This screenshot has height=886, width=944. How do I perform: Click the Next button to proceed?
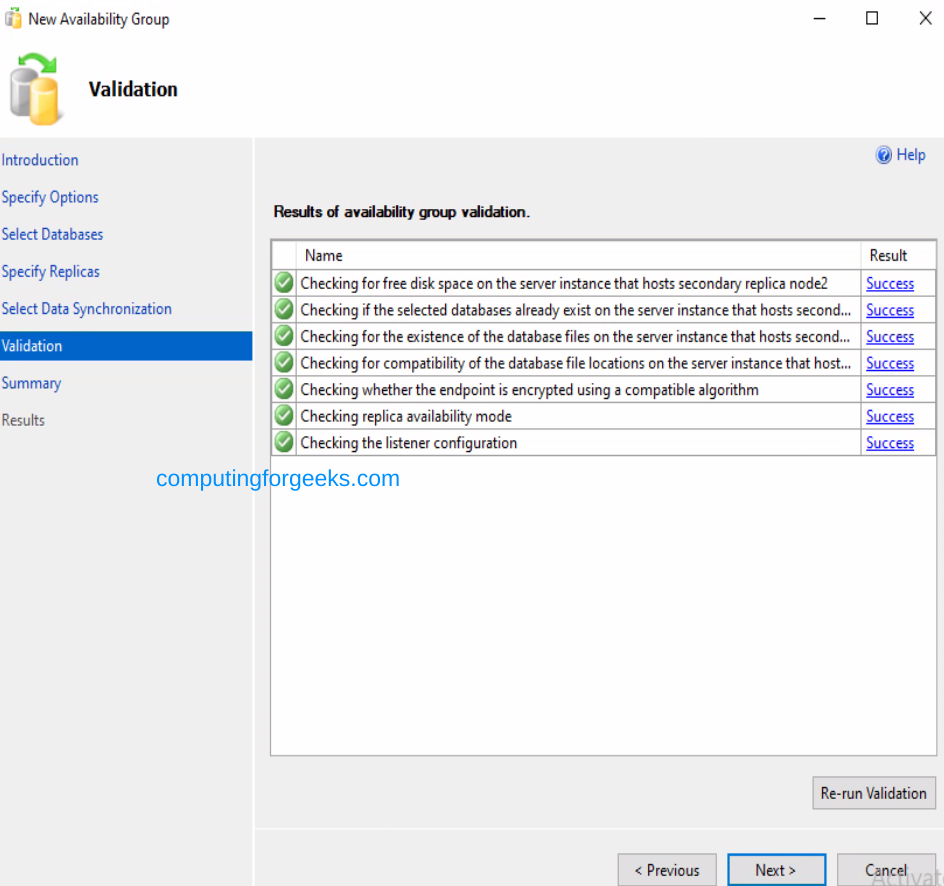(x=777, y=870)
